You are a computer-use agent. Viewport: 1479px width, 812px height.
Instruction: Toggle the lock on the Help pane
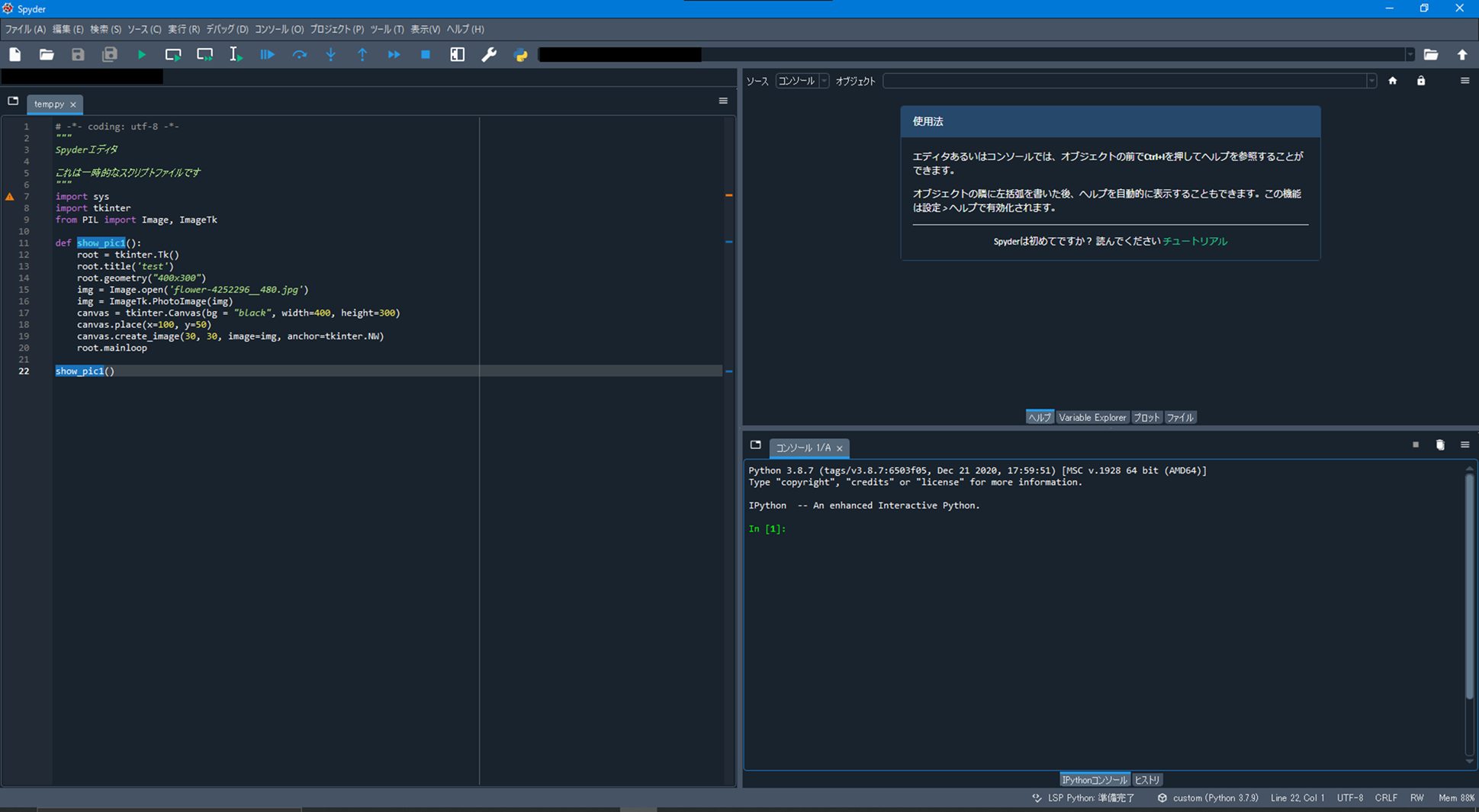pyautogui.click(x=1421, y=80)
